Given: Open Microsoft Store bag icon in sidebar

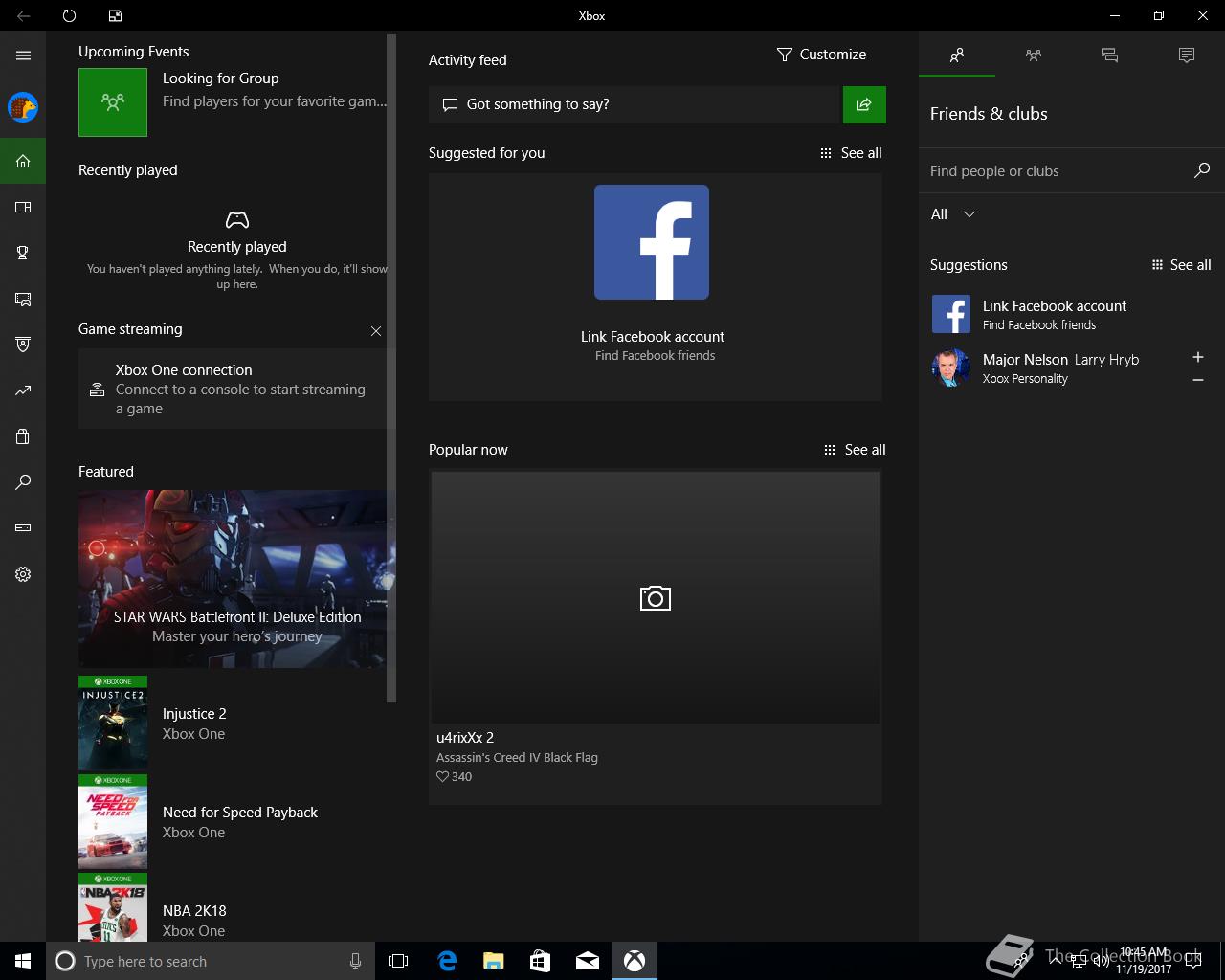Looking at the screenshot, I should tap(23, 436).
